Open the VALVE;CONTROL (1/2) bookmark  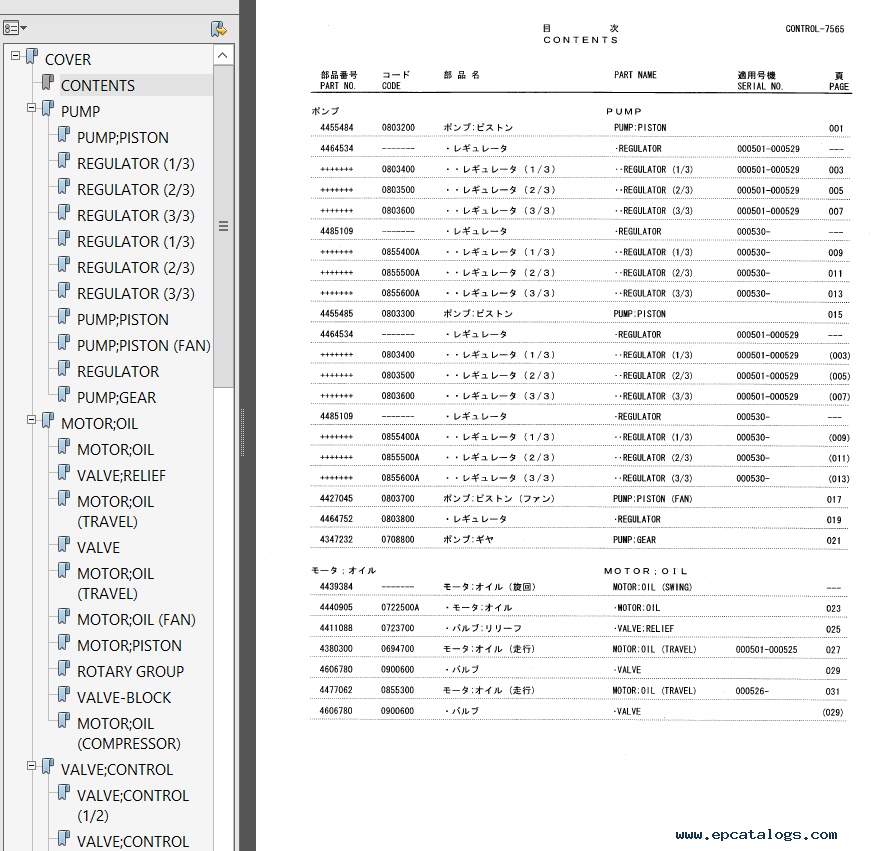point(133,805)
